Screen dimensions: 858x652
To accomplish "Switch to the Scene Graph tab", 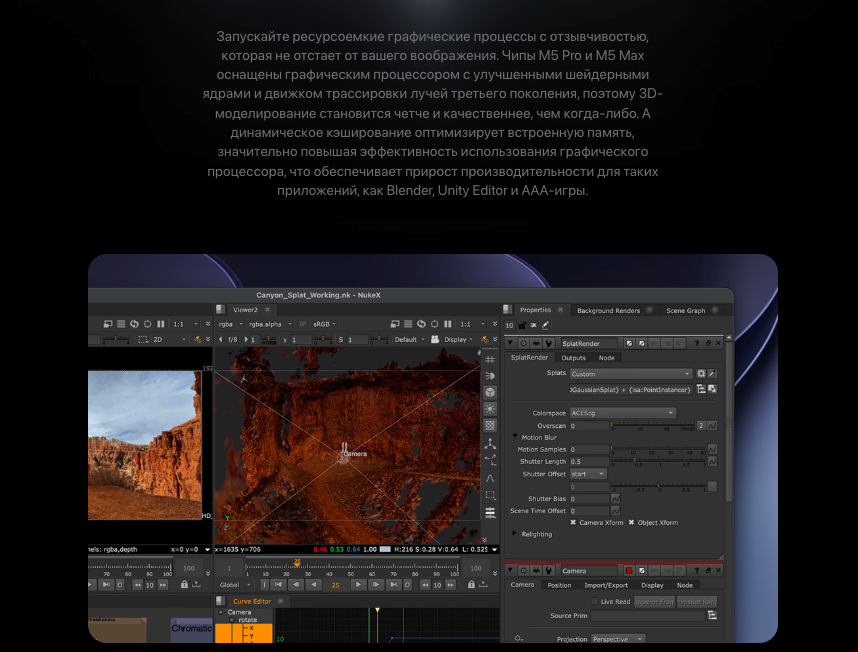I will 686,310.
